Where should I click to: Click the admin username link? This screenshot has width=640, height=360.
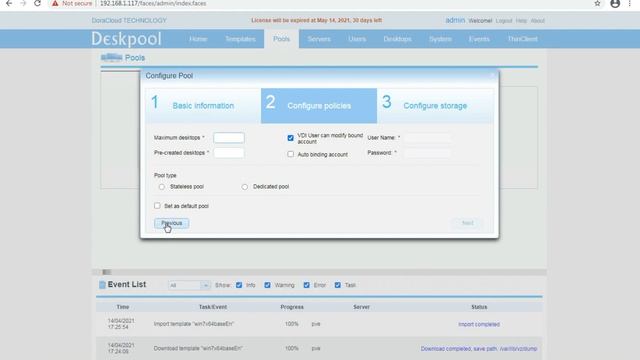455,20
